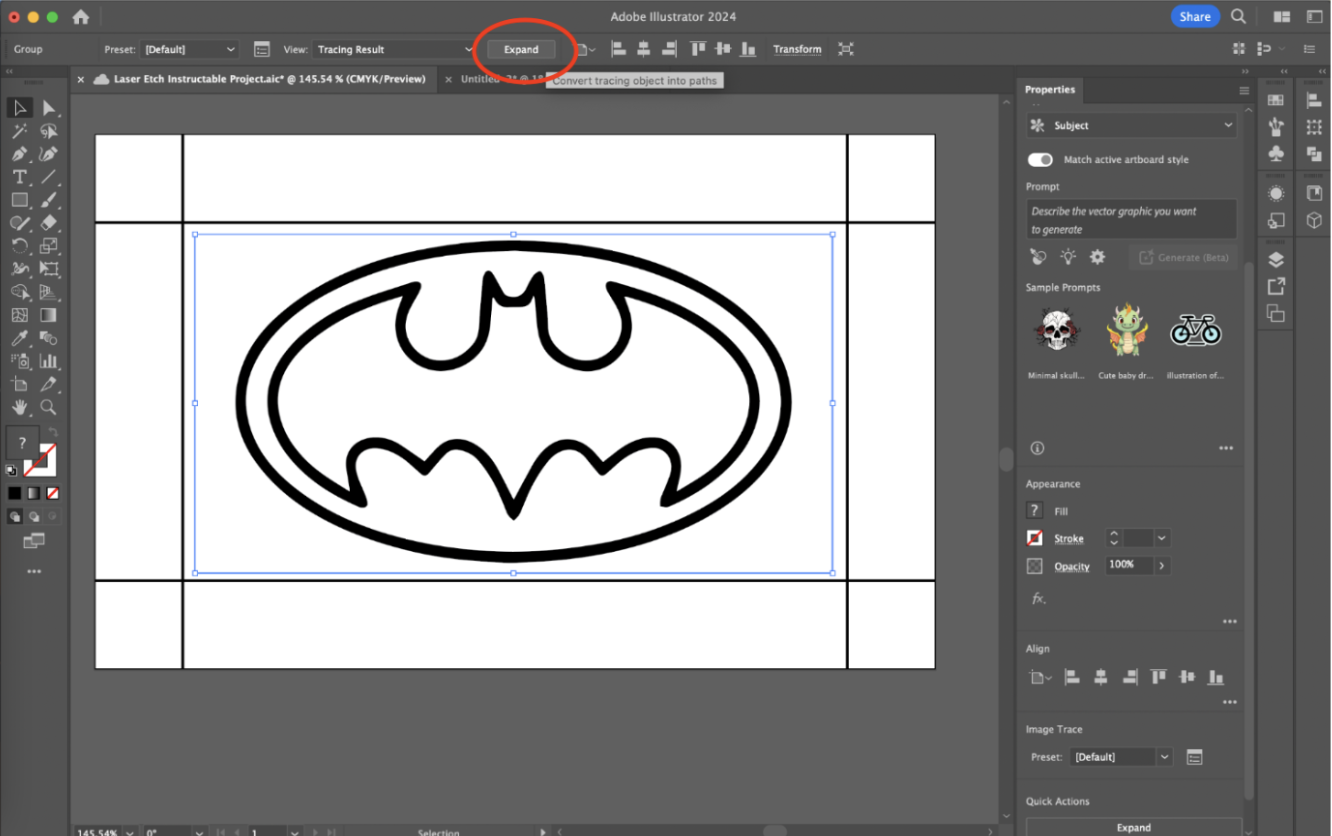
Task: Click the black Color mode swatch
Action: tap(15, 493)
